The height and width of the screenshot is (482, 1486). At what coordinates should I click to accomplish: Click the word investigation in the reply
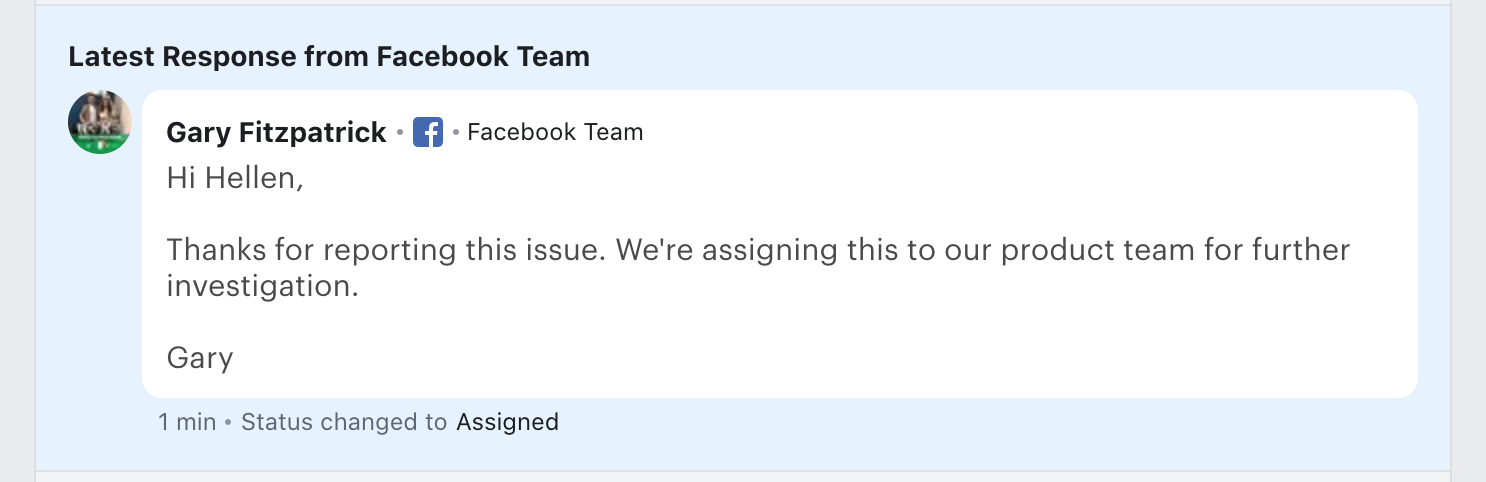261,287
